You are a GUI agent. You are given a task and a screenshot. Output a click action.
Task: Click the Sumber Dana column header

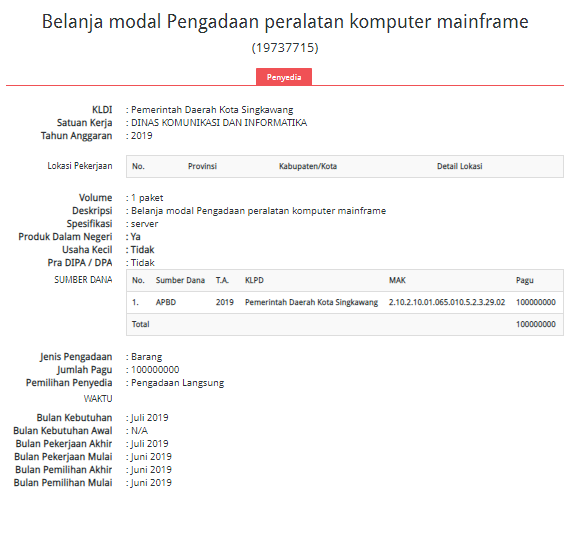click(x=180, y=280)
